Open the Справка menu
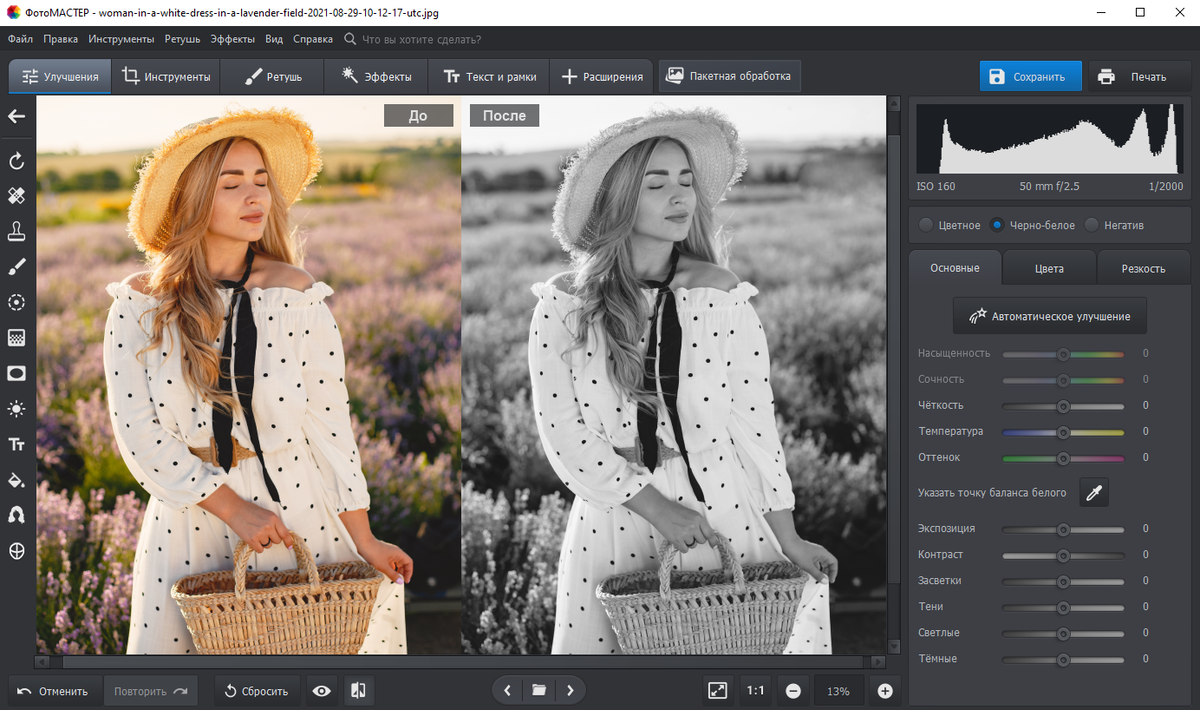 (x=313, y=39)
